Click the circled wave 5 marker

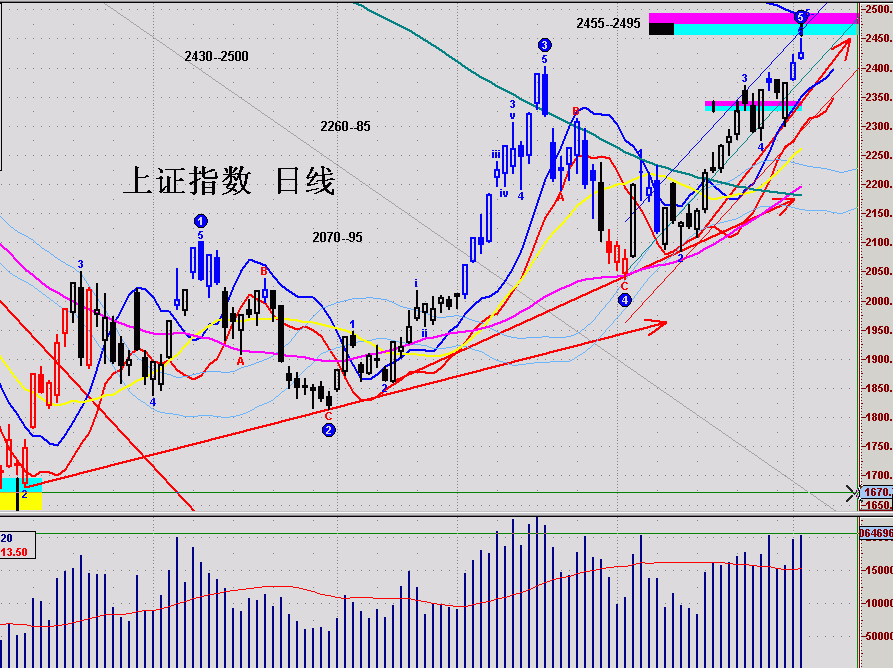pyautogui.click(x=801, y=17)
